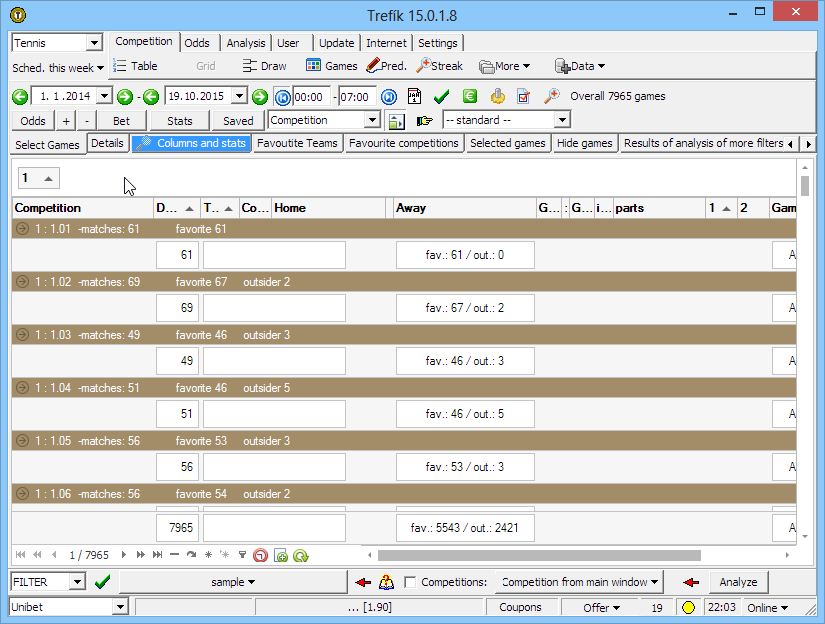Click the Analyze button

(738, 582)
